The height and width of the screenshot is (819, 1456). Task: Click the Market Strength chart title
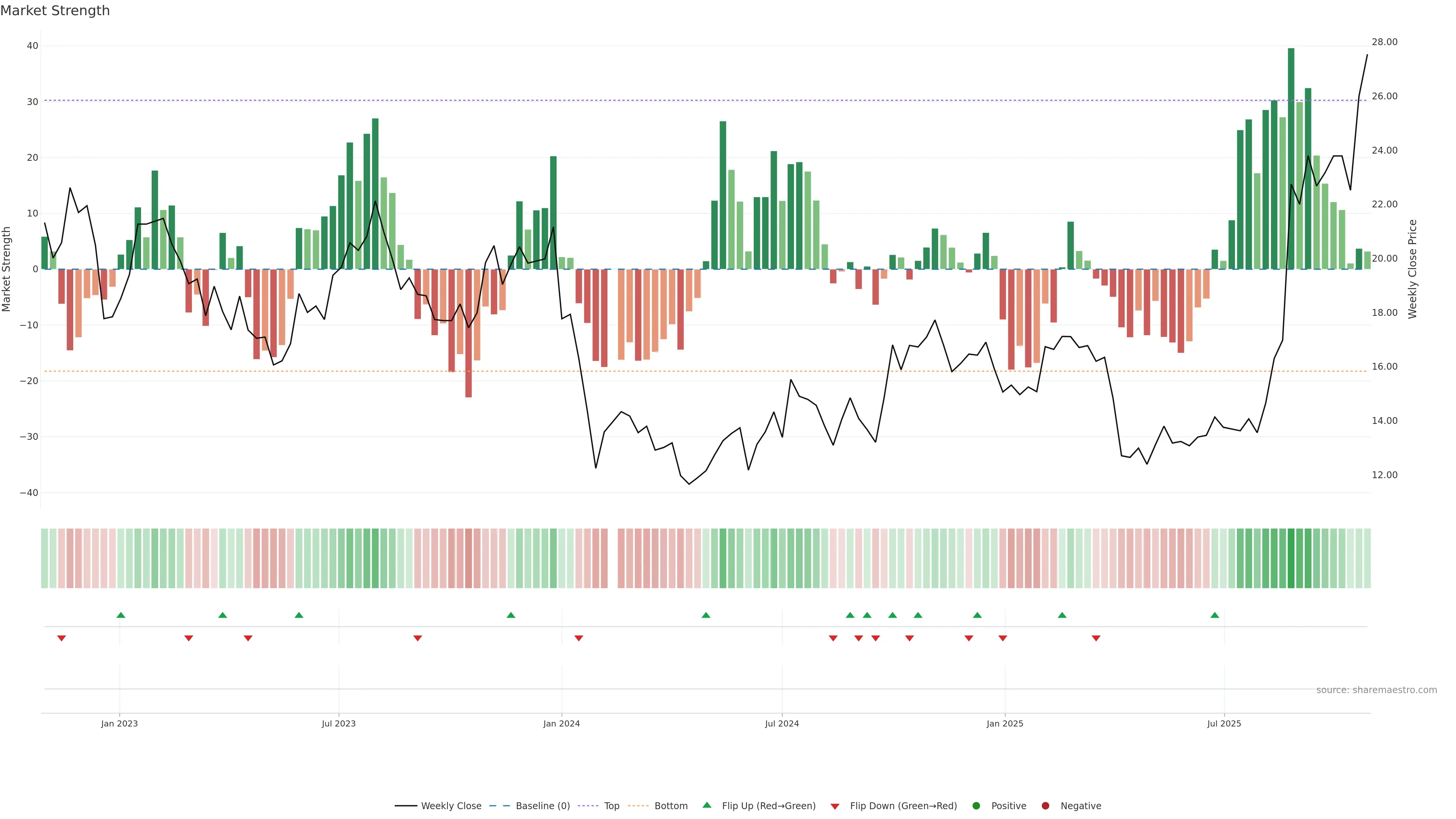[x=55, y=11]
